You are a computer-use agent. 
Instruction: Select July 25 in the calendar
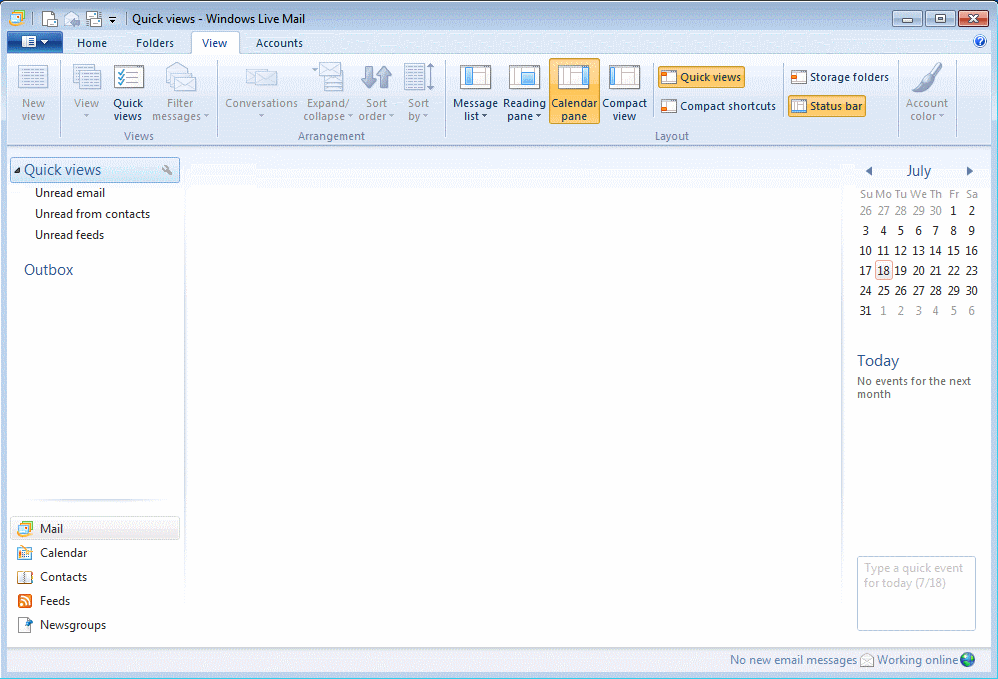[883, 291]
